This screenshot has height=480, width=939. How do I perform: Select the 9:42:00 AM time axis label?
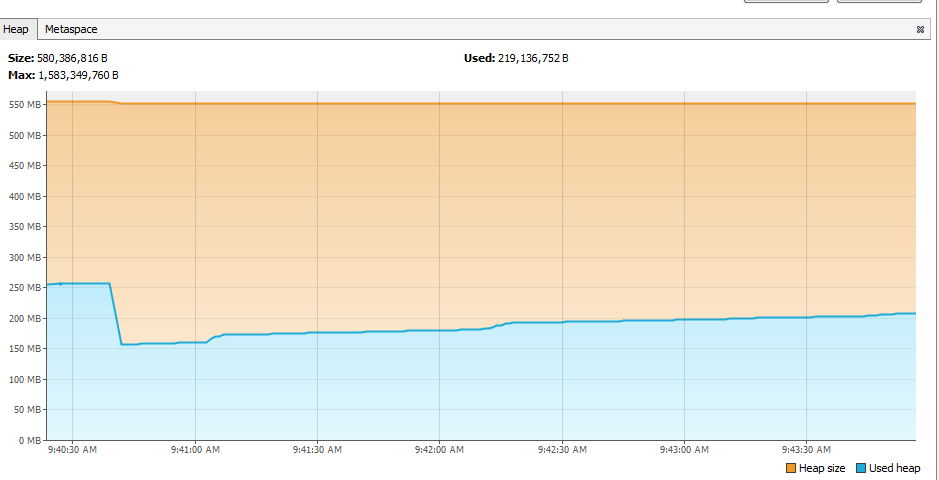click(x=439, y=450)
